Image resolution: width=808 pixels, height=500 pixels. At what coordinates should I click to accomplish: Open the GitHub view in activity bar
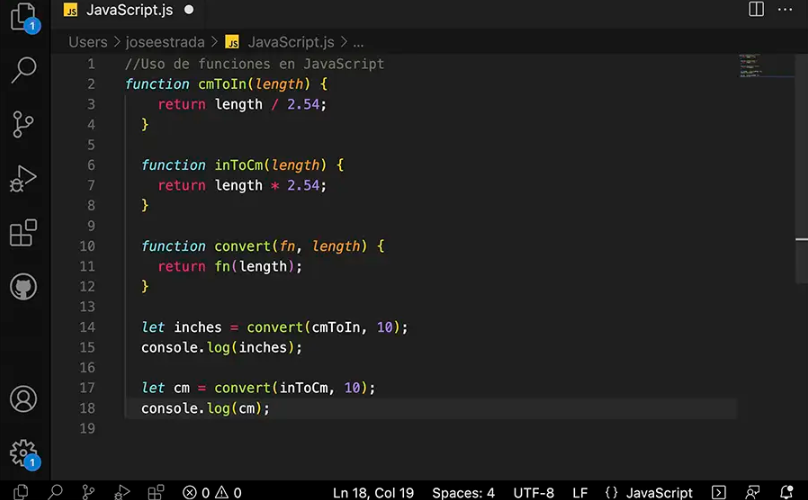click(x=23, y=287)
